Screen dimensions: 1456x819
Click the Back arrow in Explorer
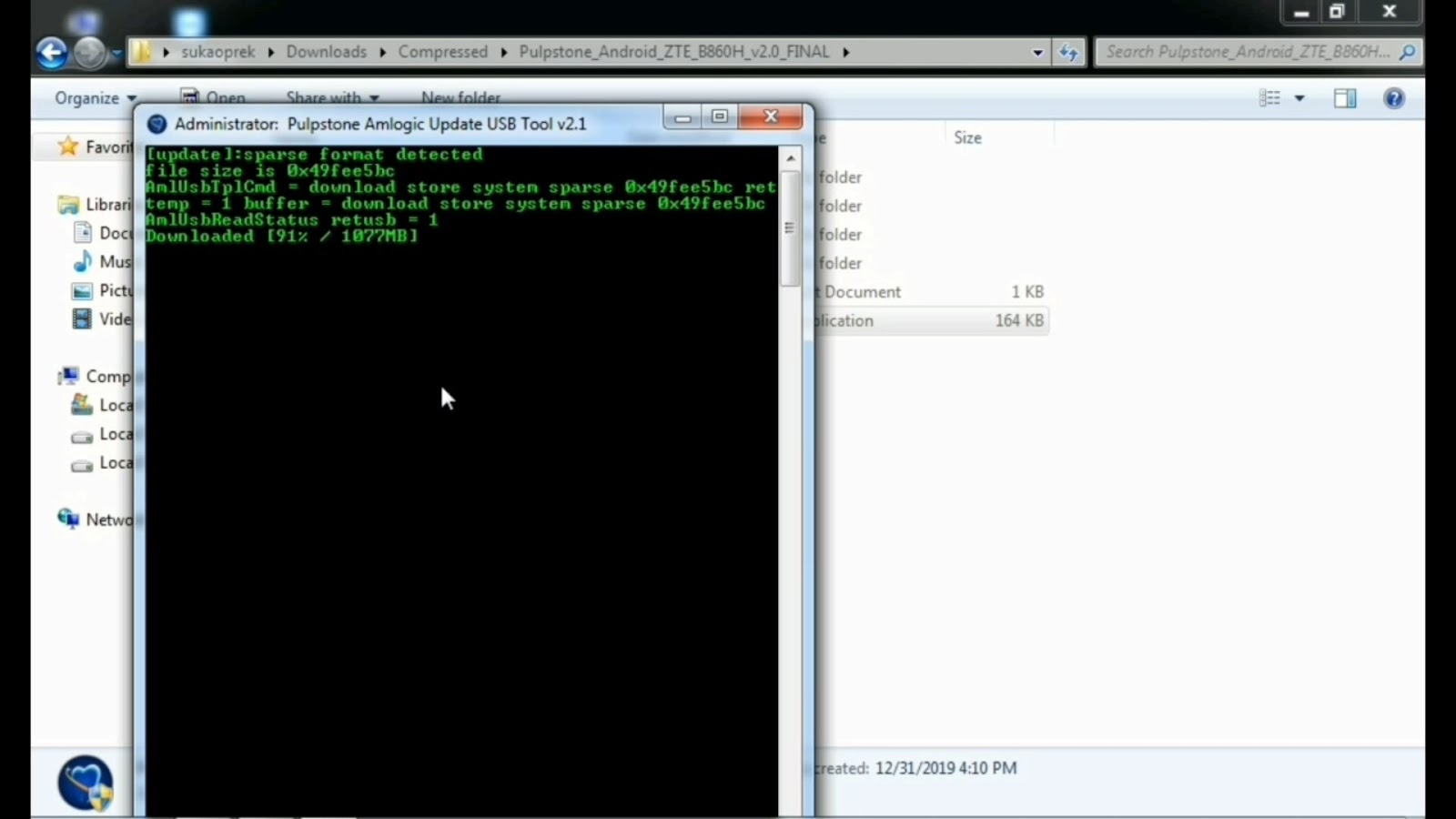52,53
